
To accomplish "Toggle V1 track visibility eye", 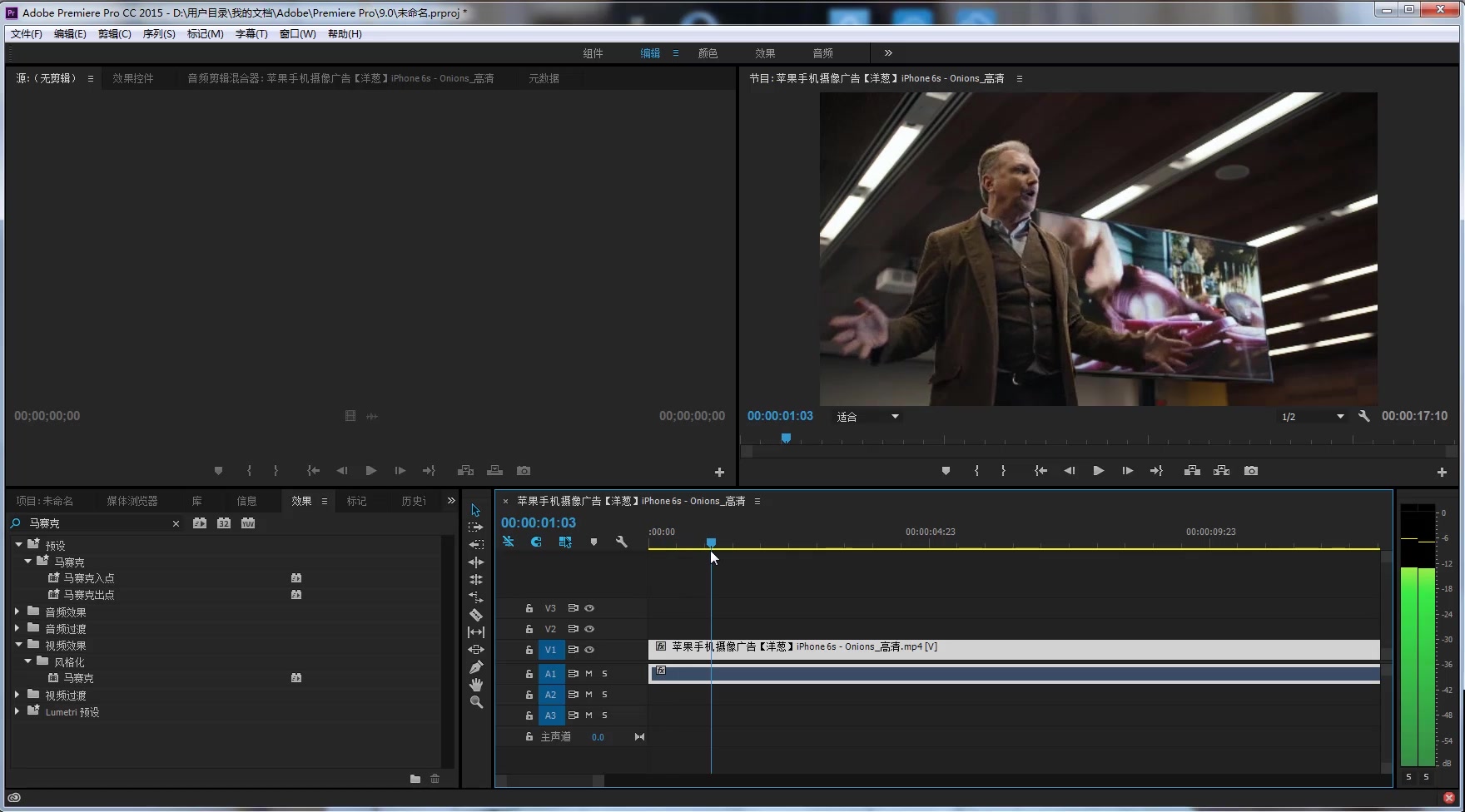I will pyautogui.click(x=589, y=650).
